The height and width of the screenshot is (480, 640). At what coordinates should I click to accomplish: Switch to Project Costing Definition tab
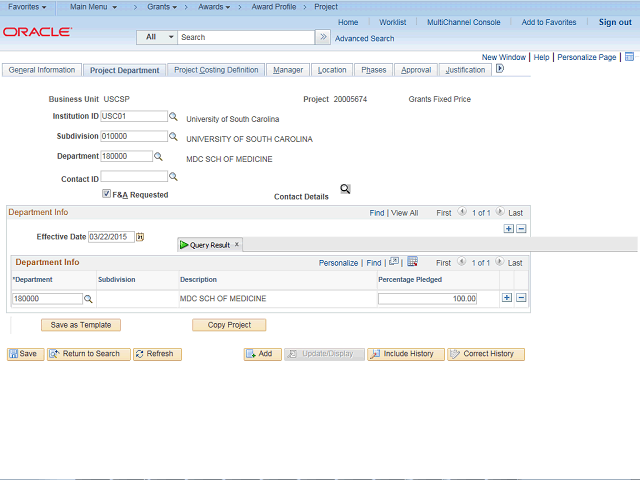pyautogui.click(x=216, y=70)
